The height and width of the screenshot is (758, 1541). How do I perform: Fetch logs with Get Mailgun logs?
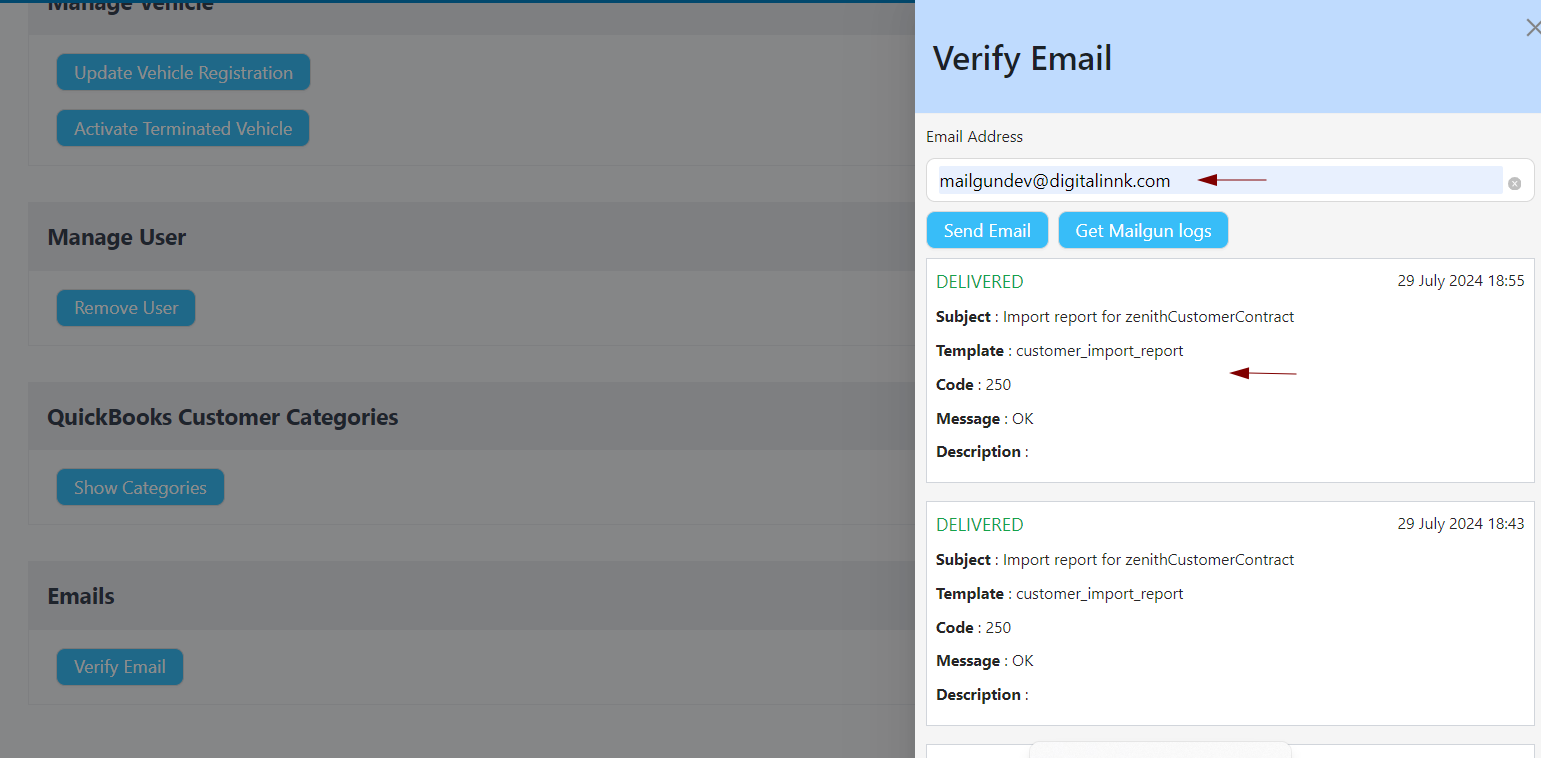pos(1143,230)
